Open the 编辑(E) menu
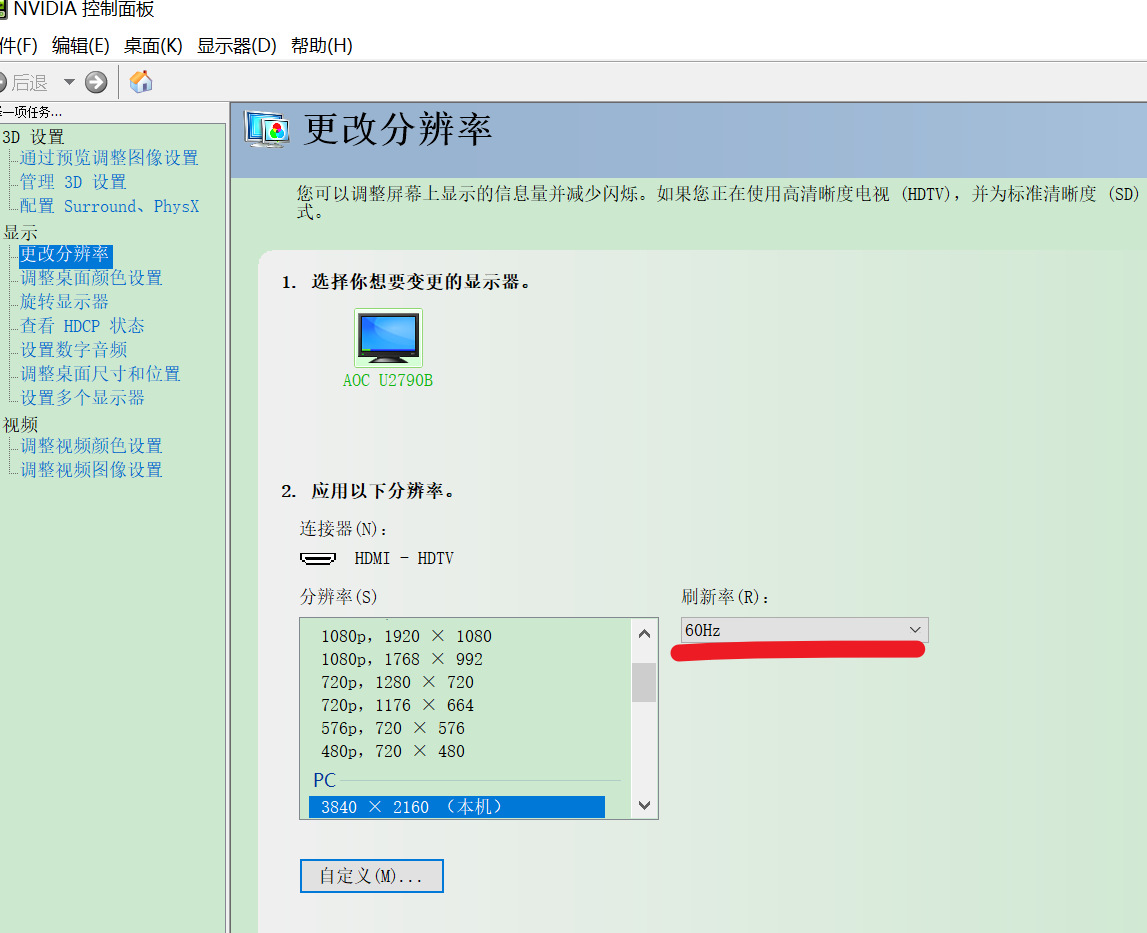This screenshot has height=933, width=1147. coord(80,45)
